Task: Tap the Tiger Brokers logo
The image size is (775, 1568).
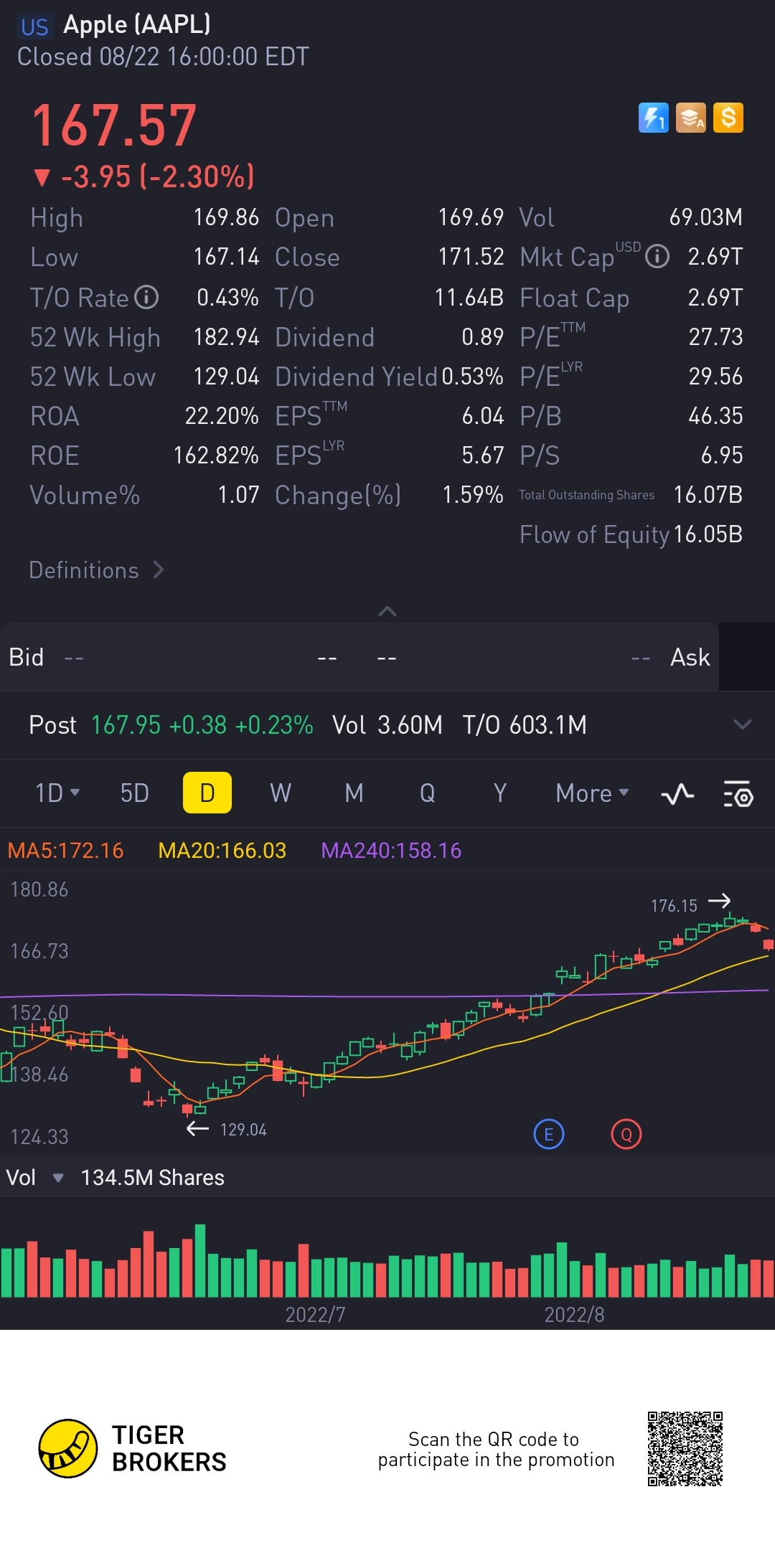Action: click(x=68, y=1448)
